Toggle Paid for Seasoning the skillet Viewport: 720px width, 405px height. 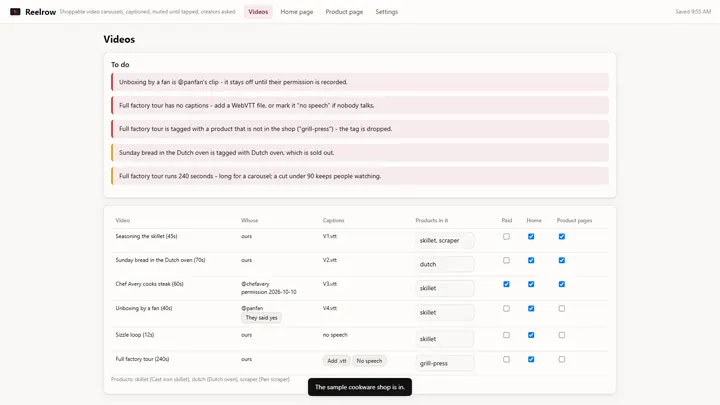pyautogui.click(x=506, y=236)
